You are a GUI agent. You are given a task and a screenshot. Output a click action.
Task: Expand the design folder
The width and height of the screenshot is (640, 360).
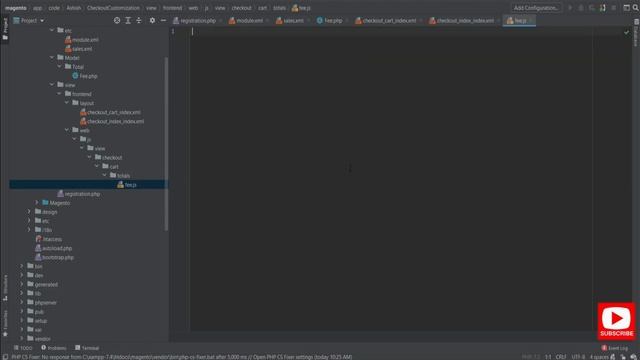click(x=29, y=212)
